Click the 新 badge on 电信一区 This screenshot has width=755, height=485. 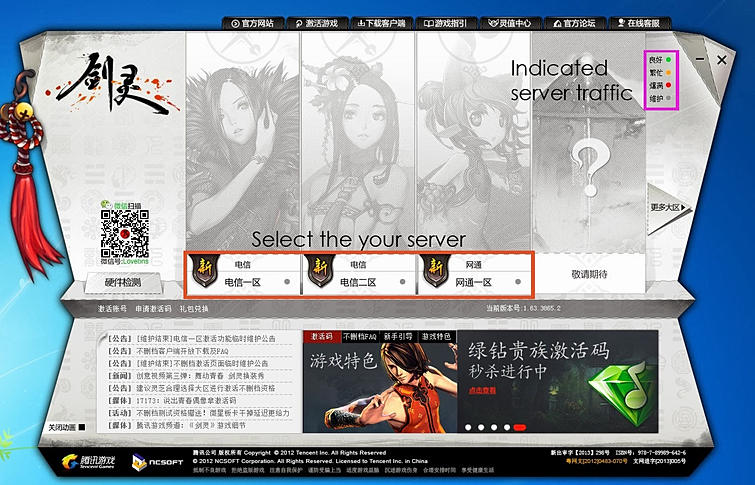pyautogui.click(x=205, y=270)
